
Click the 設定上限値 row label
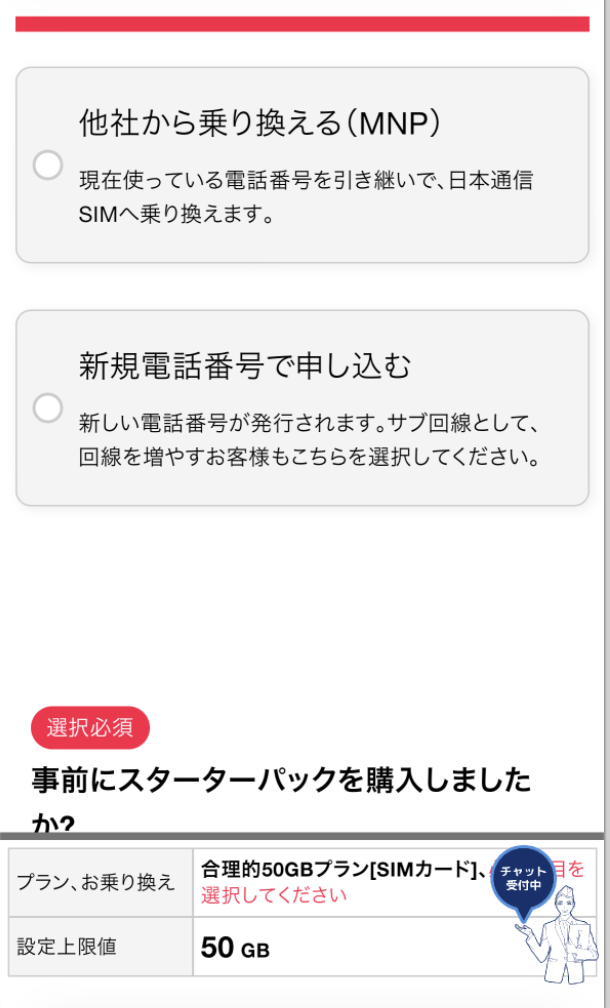(x=66, y=946)
